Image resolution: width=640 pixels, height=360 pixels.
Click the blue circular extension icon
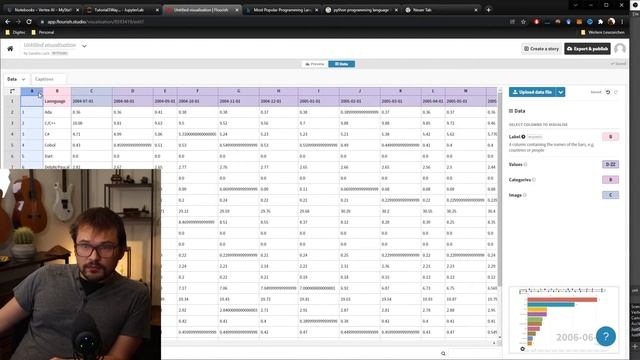[x=590, y=22]
